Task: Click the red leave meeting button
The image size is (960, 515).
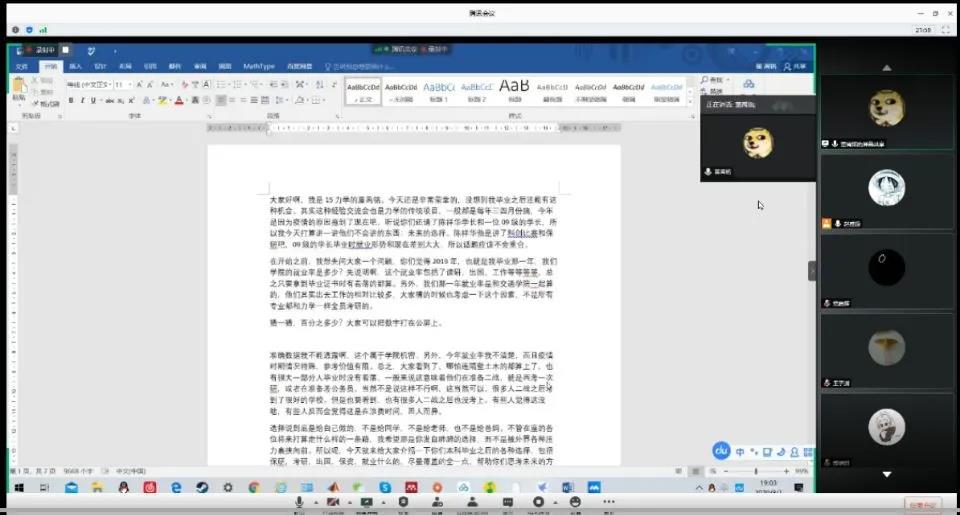Action: [x=924, y=506]
